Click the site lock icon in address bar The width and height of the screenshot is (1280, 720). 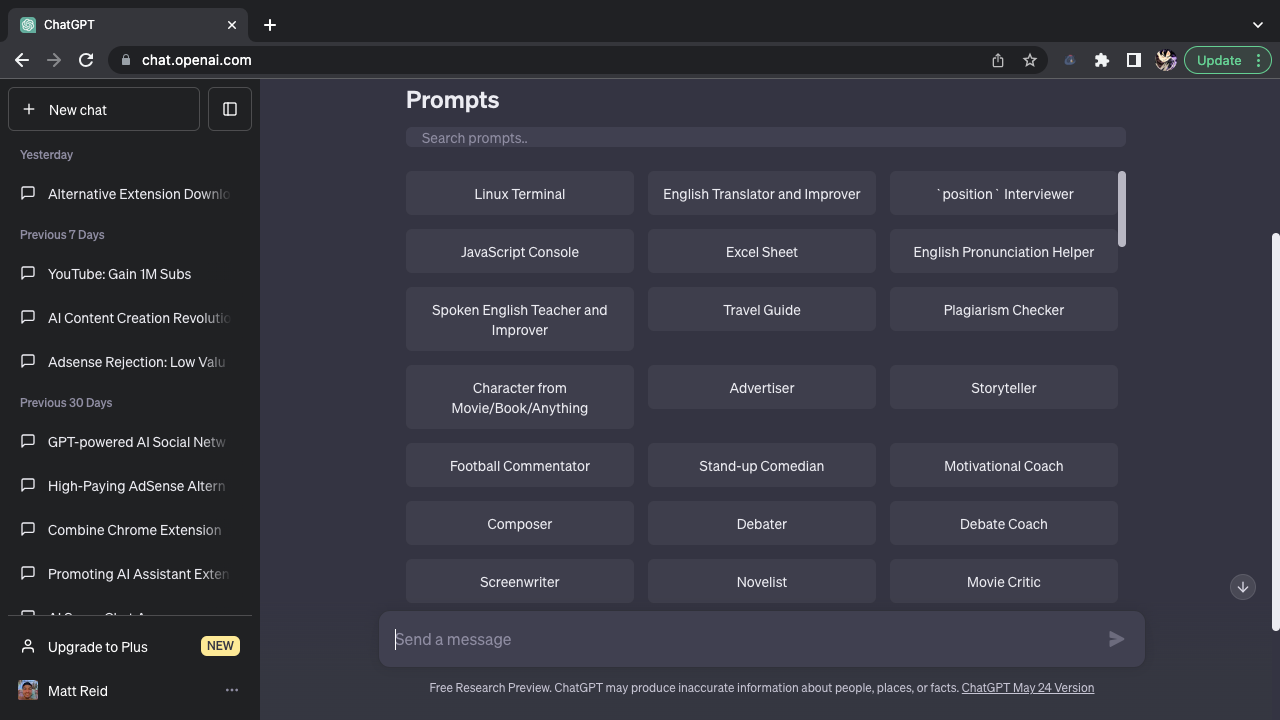click(126, 60)
